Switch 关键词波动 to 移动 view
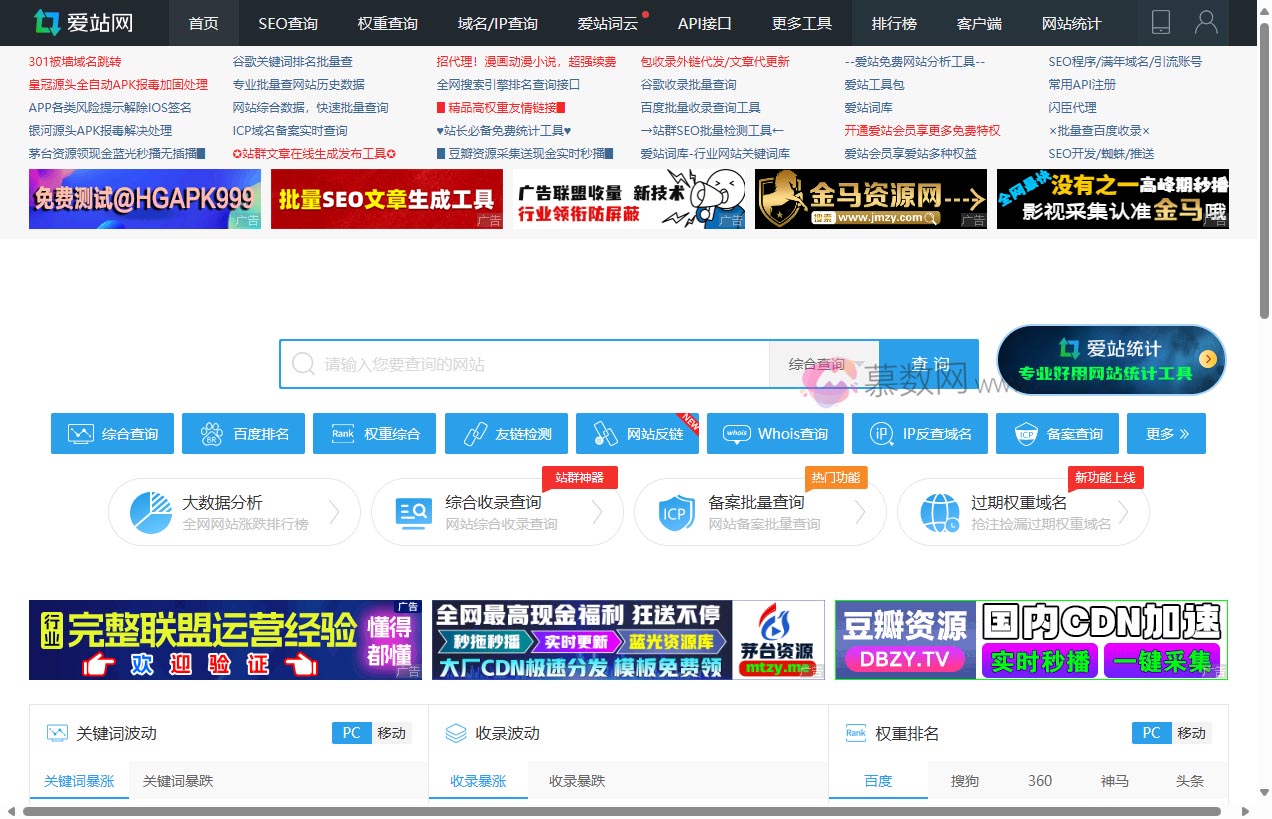 pyautogui.click(x=393, y=733)
